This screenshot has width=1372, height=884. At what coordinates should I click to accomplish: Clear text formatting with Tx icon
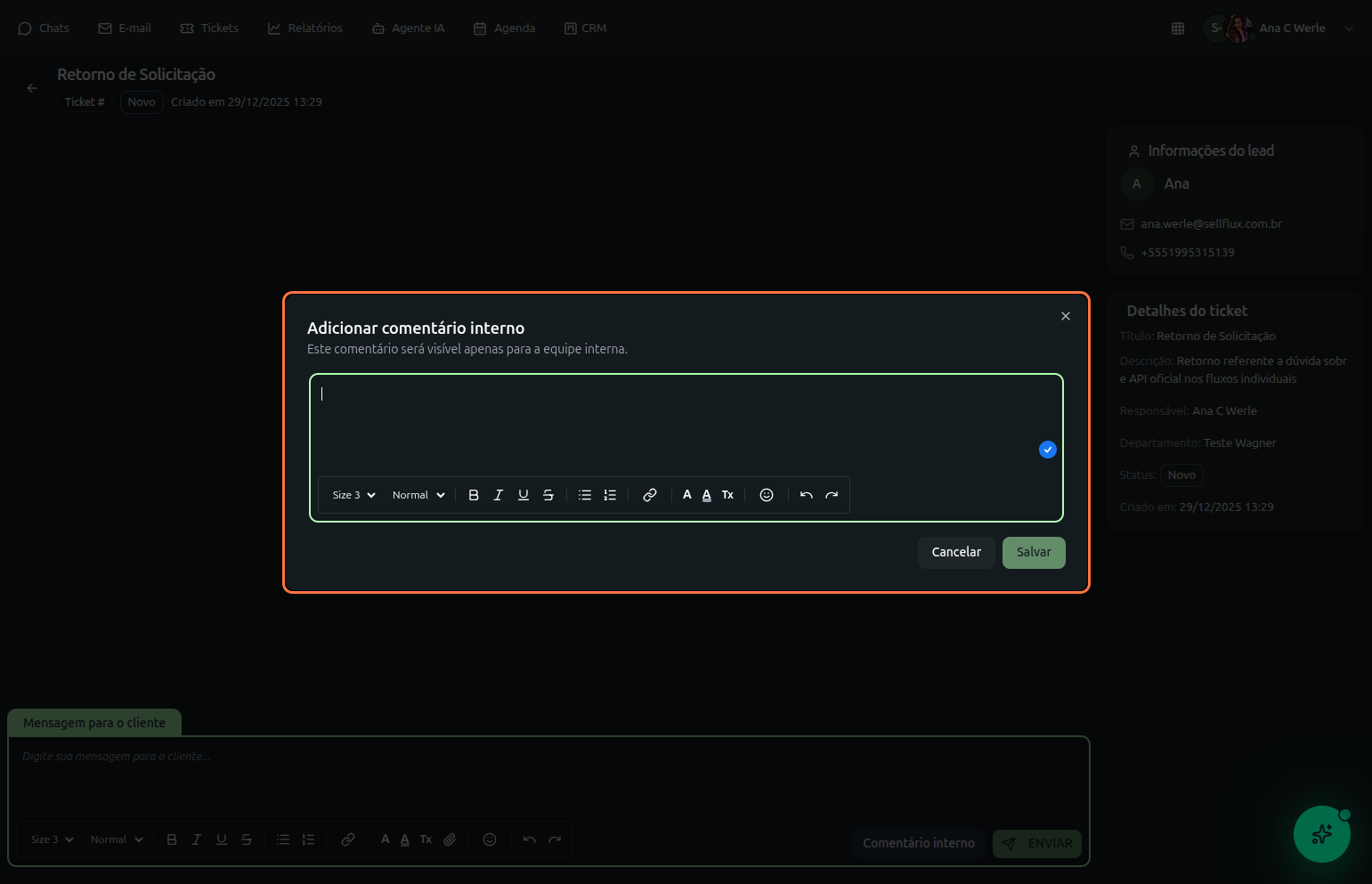click(727, 495)
